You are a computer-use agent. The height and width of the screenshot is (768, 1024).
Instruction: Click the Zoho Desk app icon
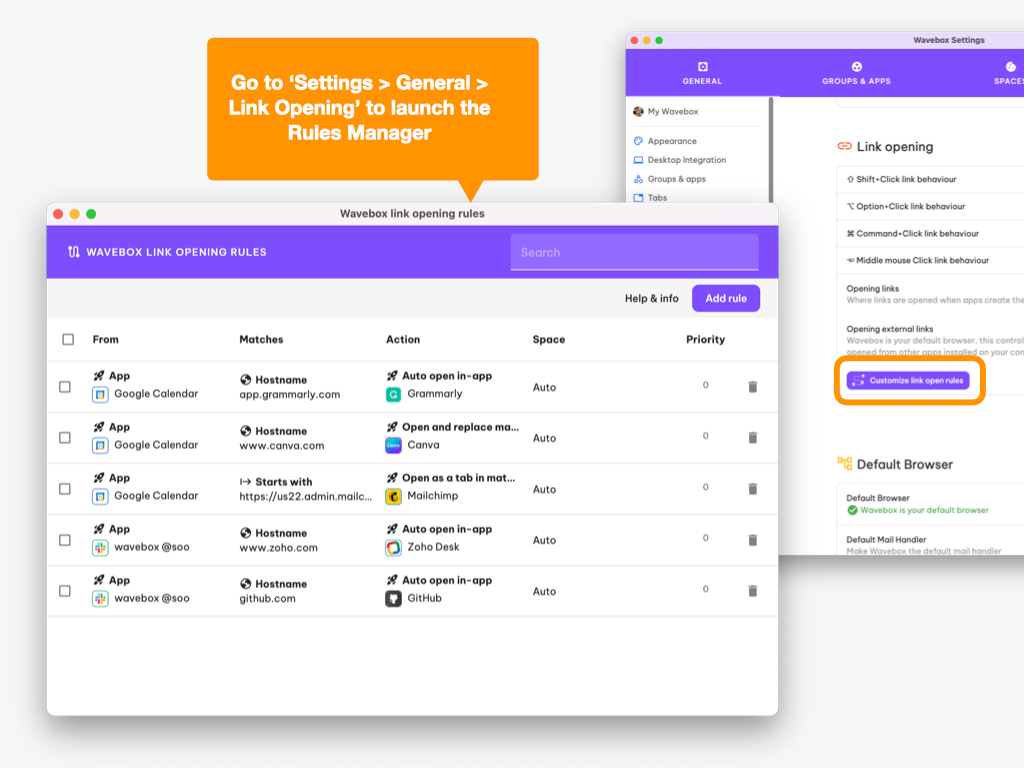(393, 547)
